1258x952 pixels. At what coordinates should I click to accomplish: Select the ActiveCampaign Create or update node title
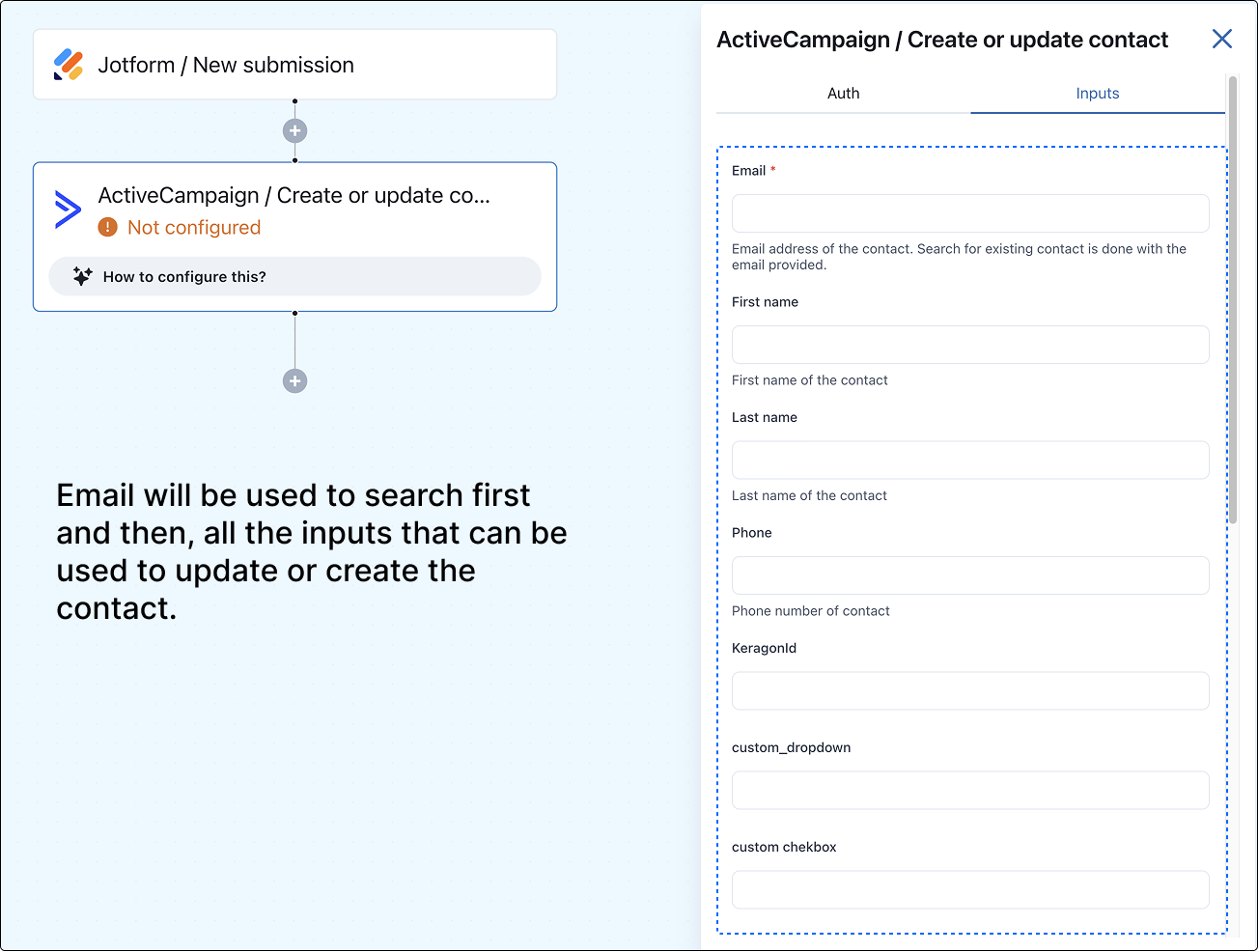coord(294,195)
